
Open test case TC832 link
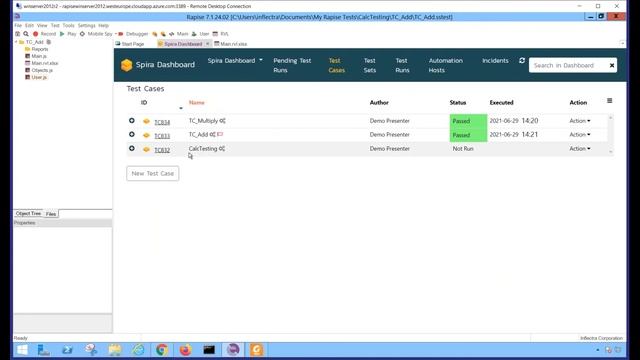(x=162, y=150)
